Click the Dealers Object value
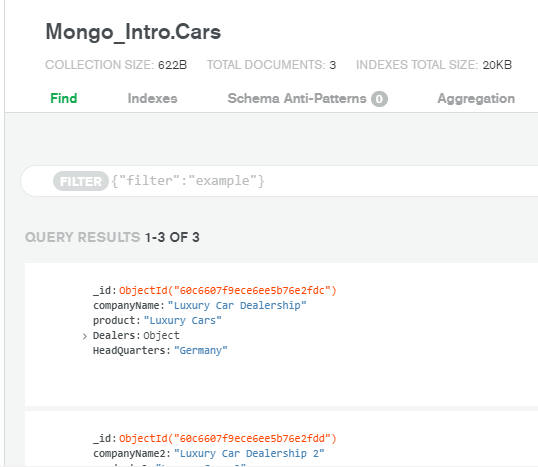The height and width of the screenshot is (467, 538). (x=161, y=336)
